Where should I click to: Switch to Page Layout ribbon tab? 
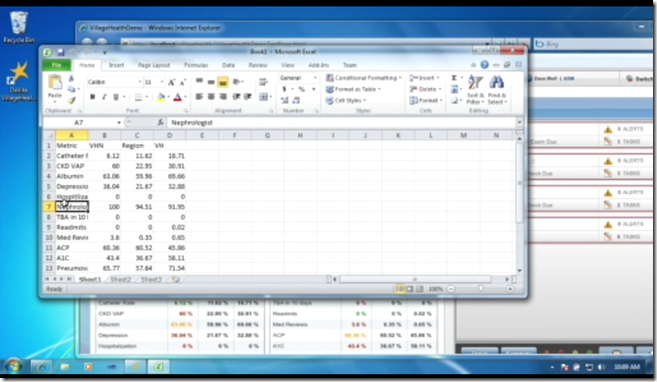click(x=154, y=65)
